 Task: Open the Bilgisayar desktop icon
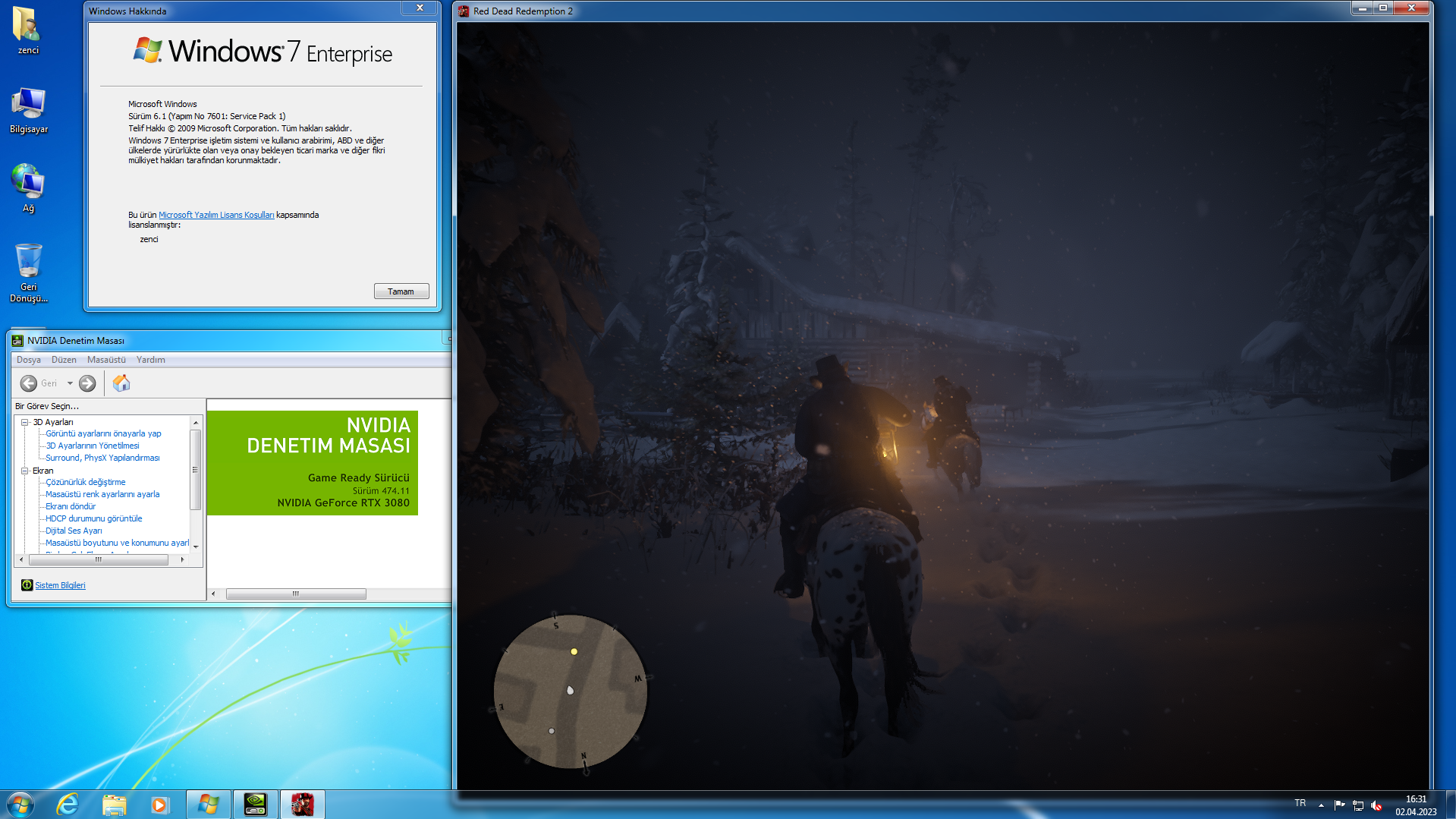click(28, 110)
